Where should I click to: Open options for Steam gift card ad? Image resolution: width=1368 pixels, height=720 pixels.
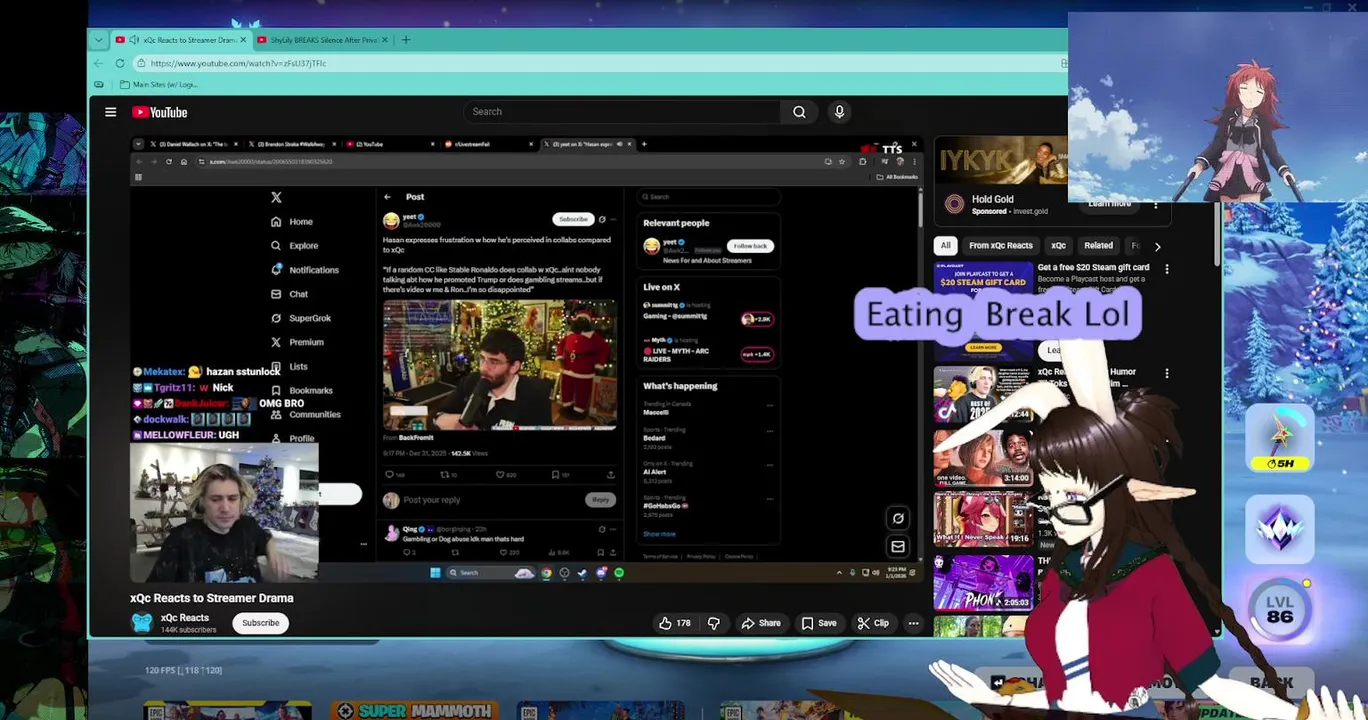(1166, 268)
